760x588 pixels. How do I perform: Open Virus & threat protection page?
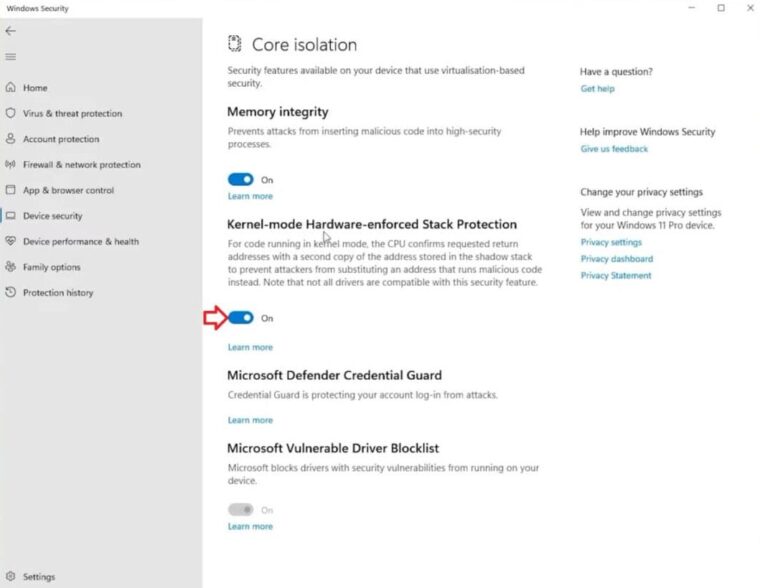click(73, 113)
